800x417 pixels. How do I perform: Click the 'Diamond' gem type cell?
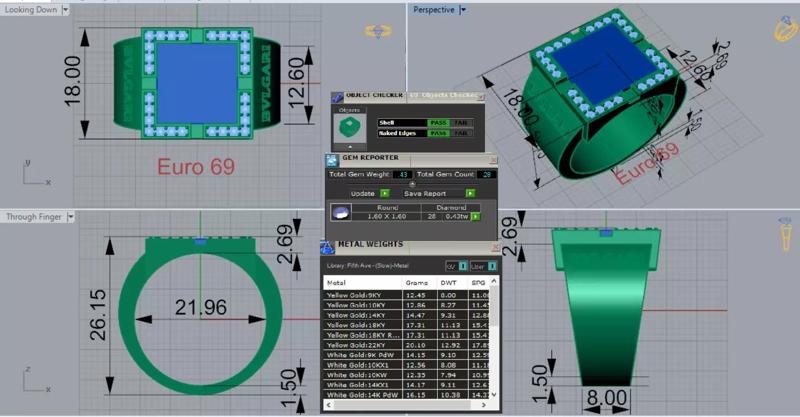(x=451, y=208)
